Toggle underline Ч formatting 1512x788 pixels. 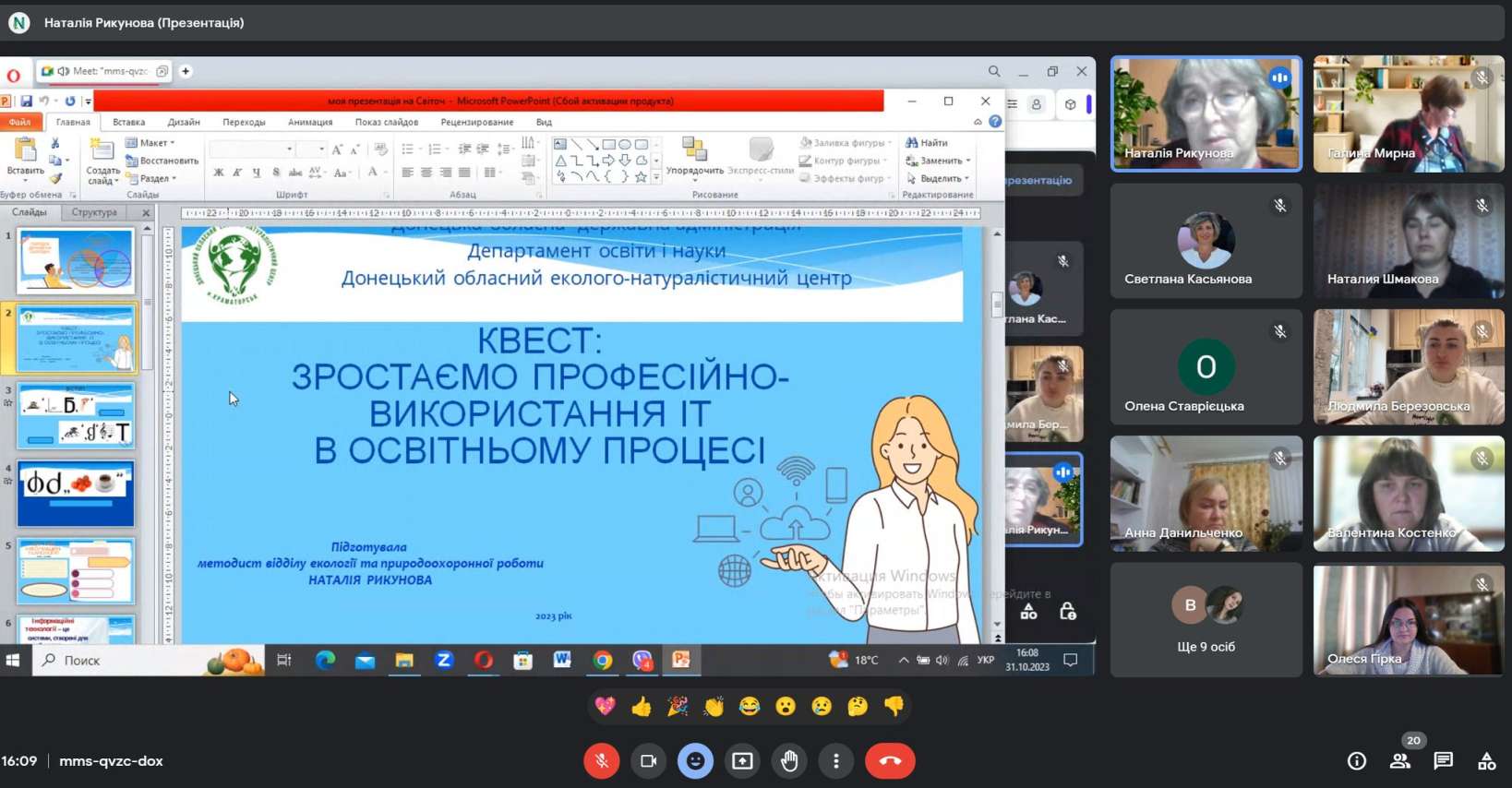(x=256, y=173)
